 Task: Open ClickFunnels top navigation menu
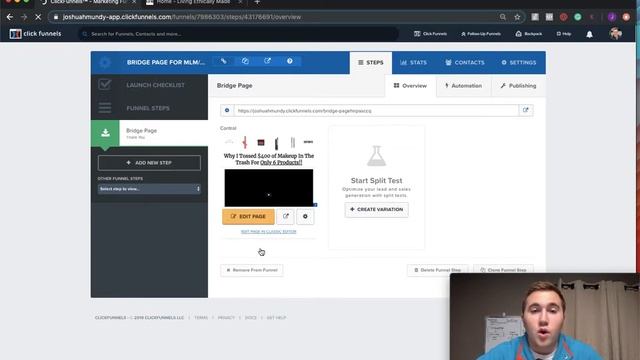430,34
